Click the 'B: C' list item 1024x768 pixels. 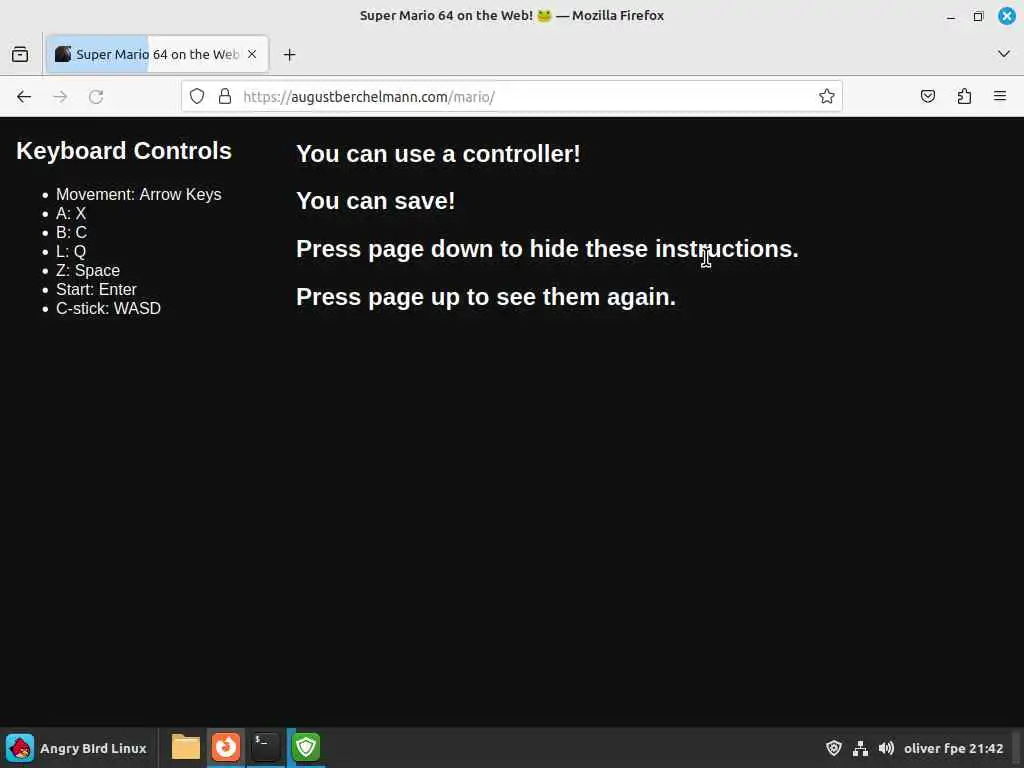coord(71,232)
